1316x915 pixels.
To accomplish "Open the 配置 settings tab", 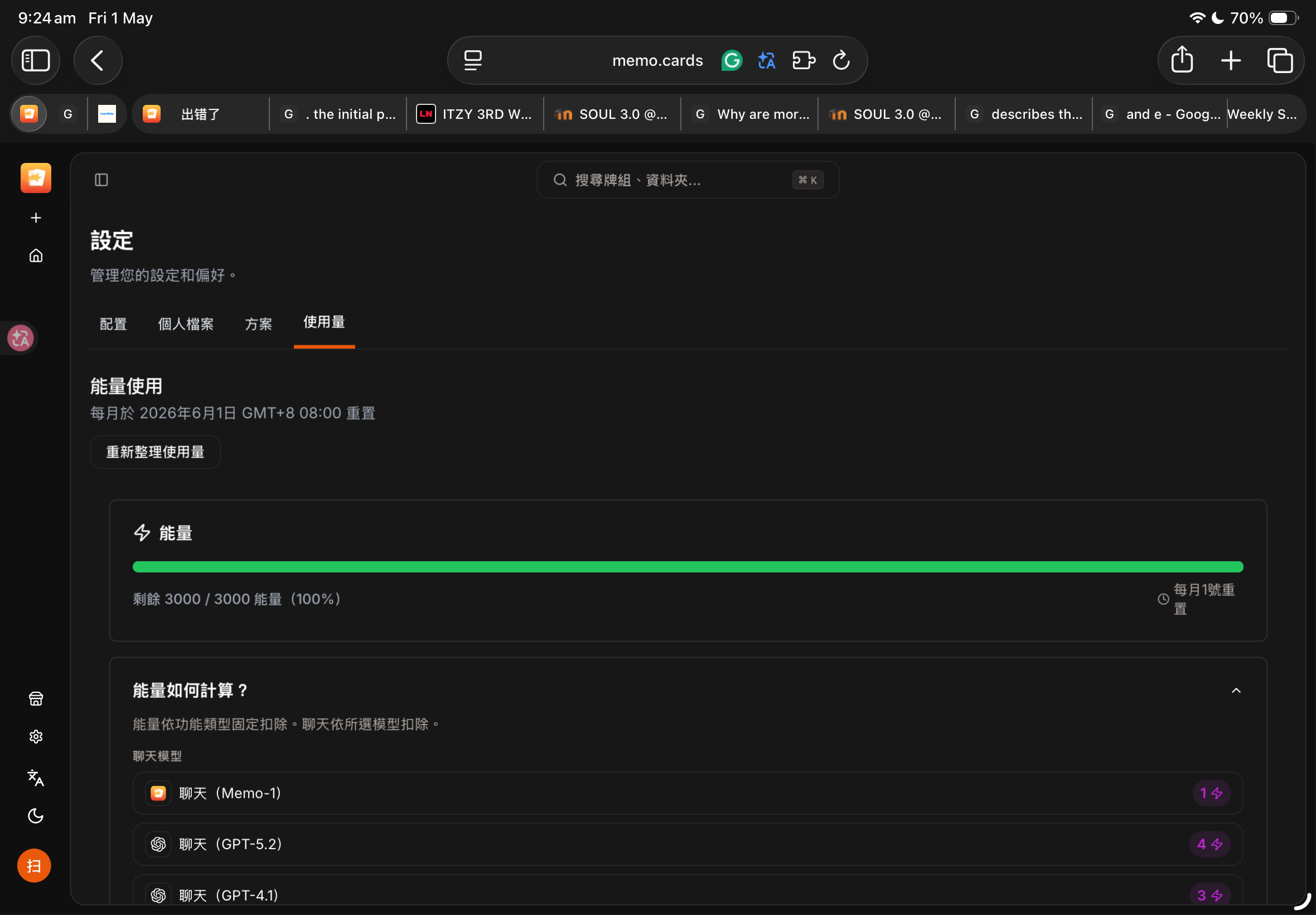I will tap(113, 324).
